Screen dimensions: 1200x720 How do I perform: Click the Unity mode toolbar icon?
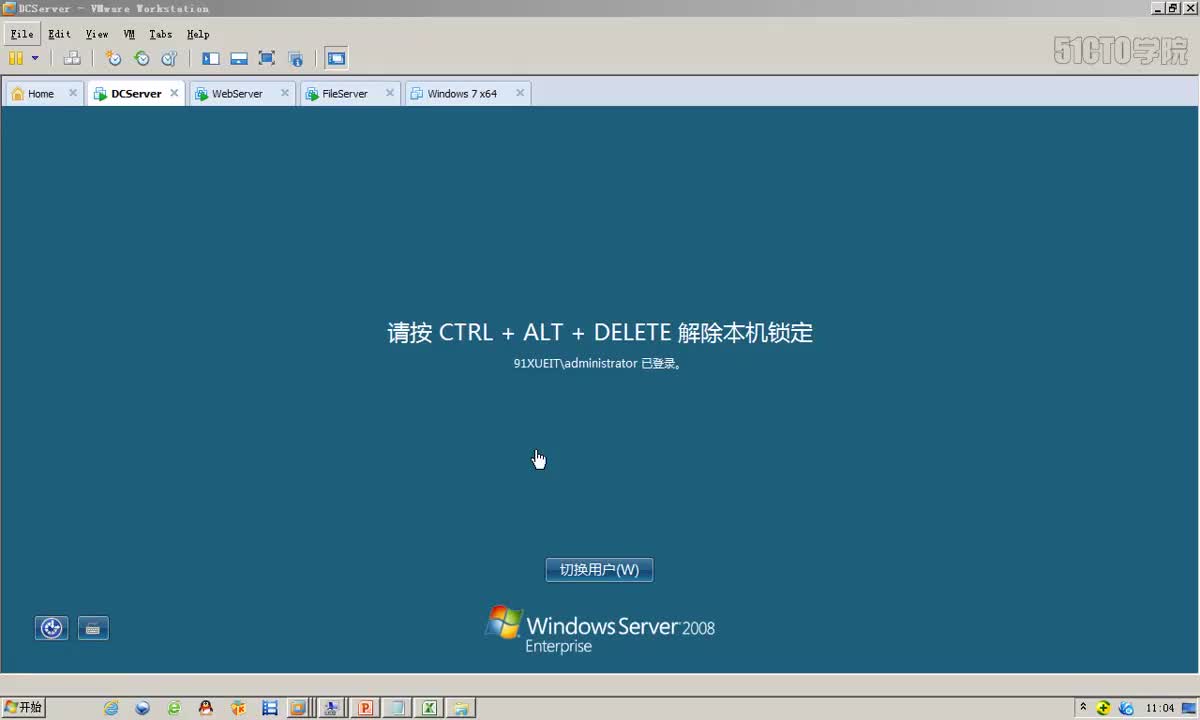tap(295, 58)
